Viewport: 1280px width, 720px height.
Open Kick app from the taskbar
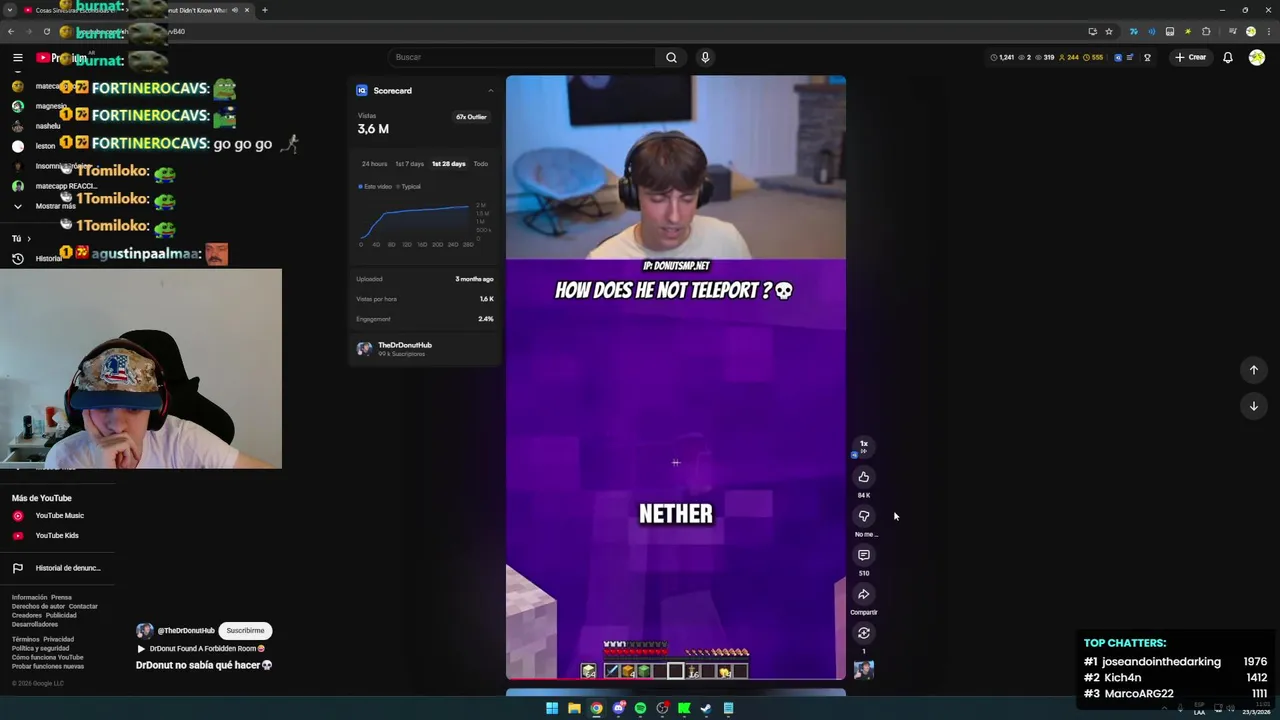(684, 708)
